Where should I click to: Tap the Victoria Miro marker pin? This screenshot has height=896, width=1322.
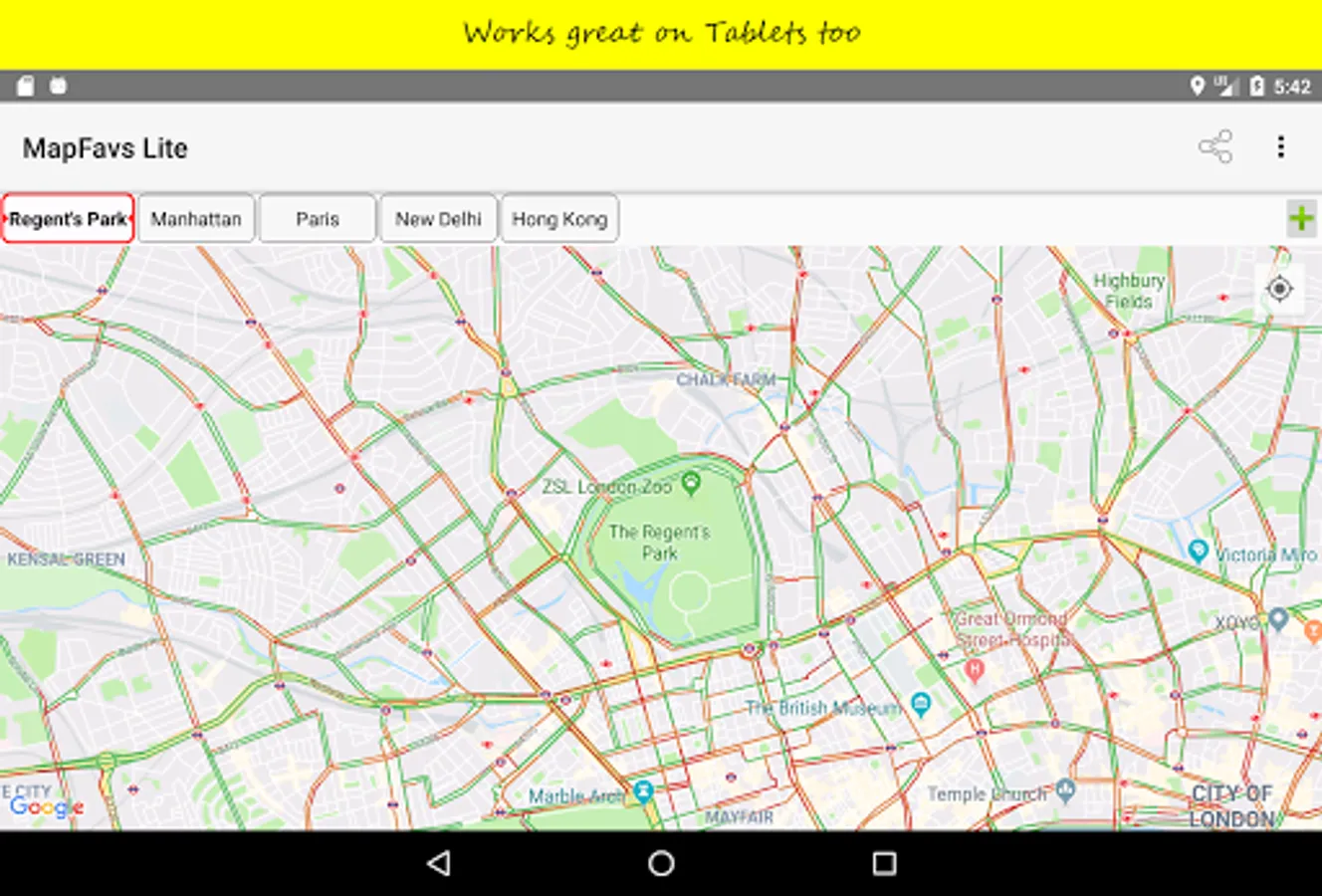(1199, 551)
